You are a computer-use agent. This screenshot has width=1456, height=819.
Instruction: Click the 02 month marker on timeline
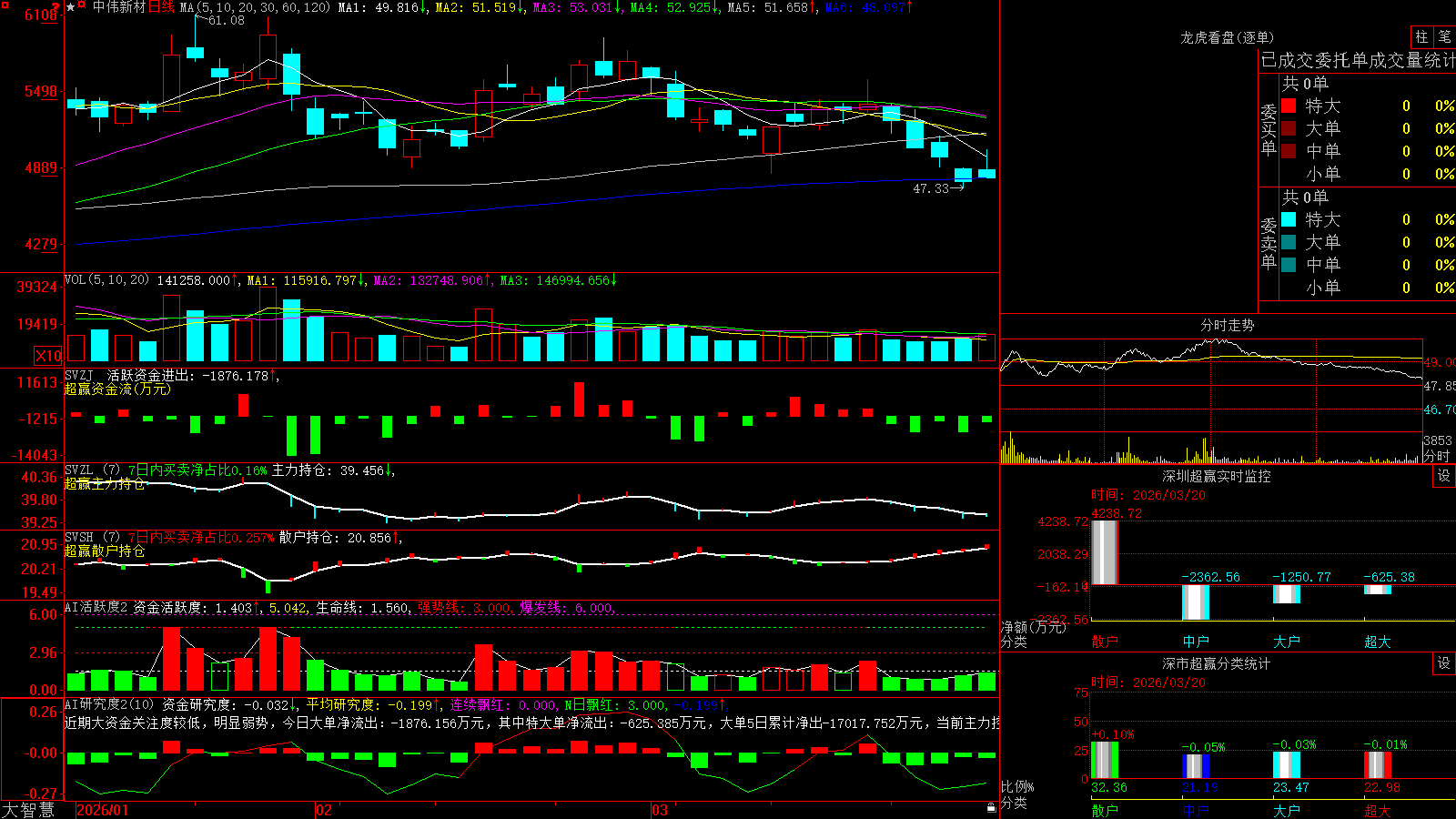coord(324,810)
